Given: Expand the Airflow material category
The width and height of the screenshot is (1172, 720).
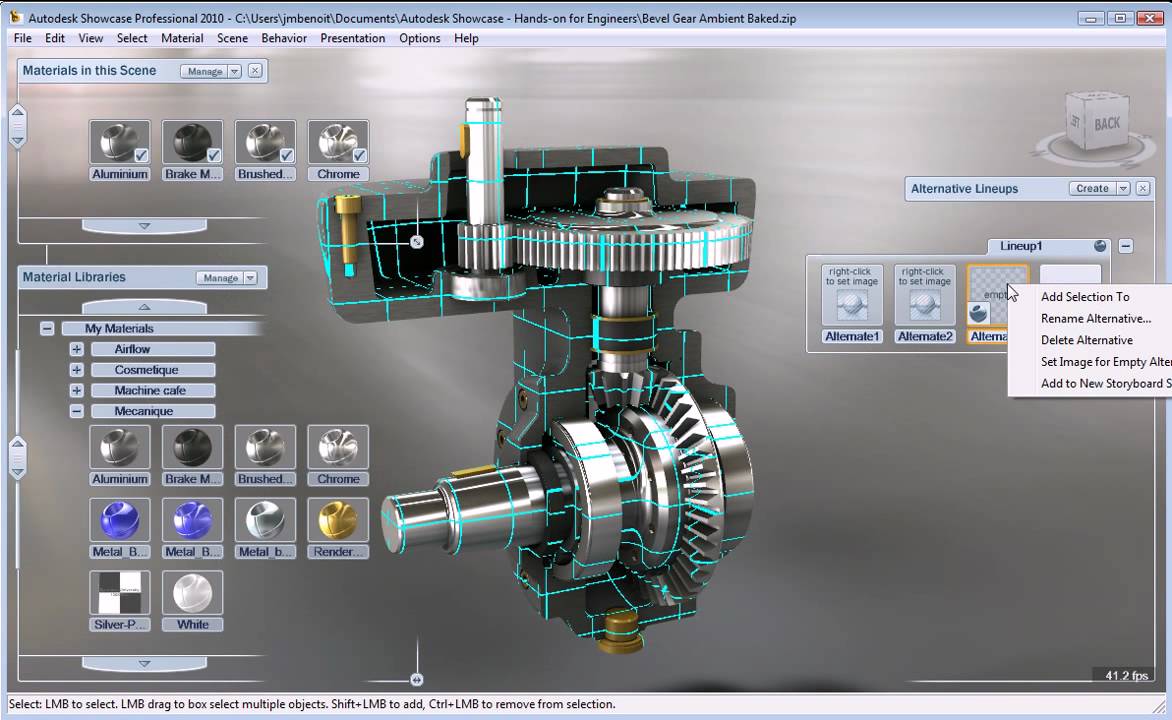Looking at the screenshot, I should point(77,349).
